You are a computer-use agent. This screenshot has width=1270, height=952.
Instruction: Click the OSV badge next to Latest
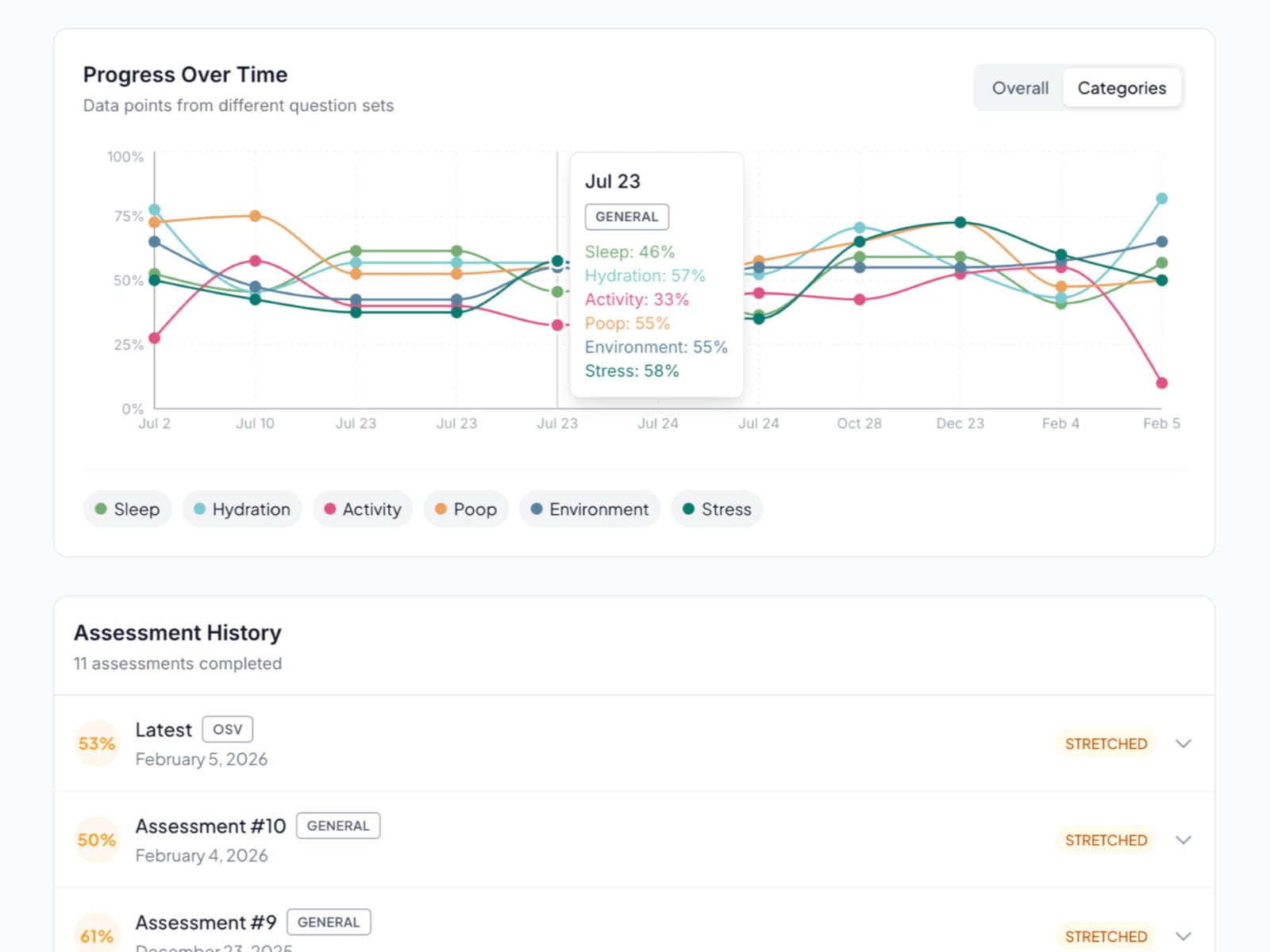pyautogui.click(x=228, y=729)
